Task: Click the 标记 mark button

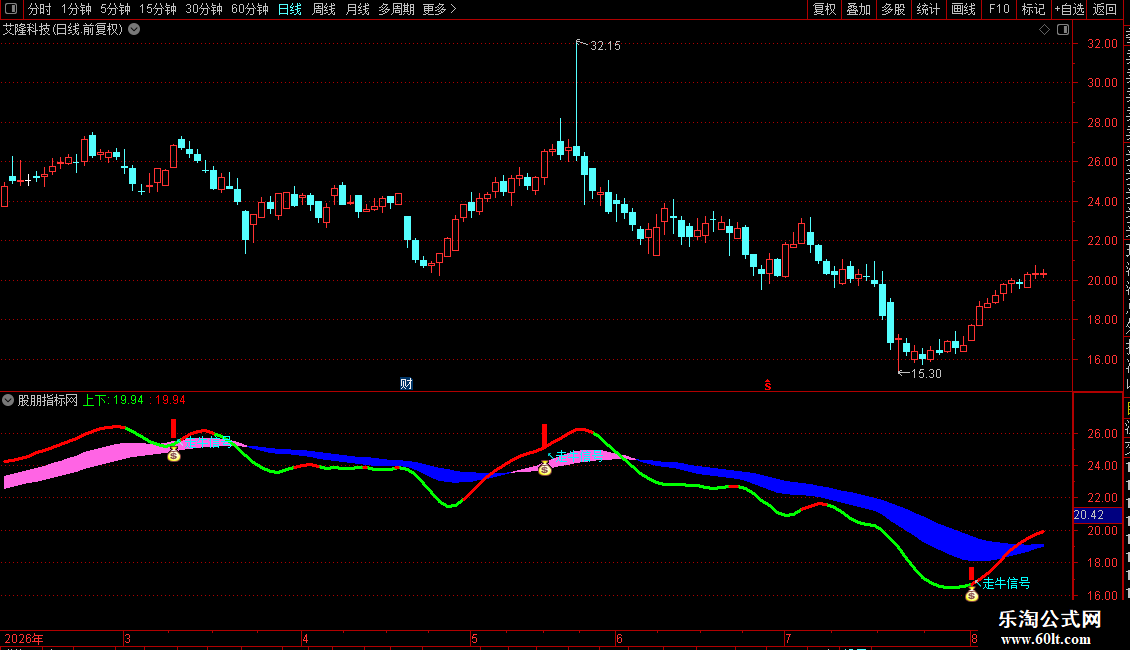Action: pos(1033,9)
